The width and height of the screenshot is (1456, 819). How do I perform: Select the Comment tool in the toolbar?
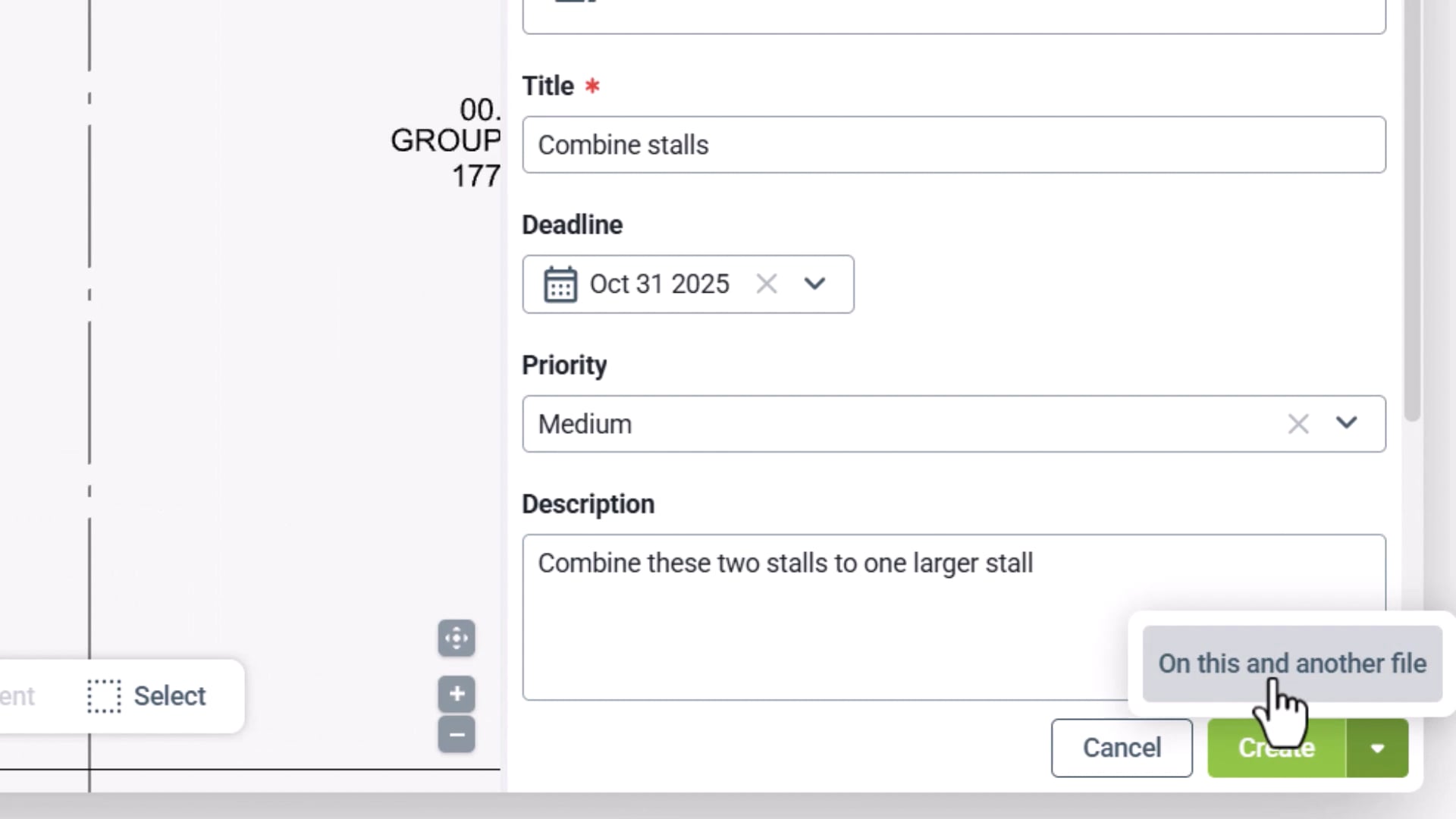coord(19,696)
